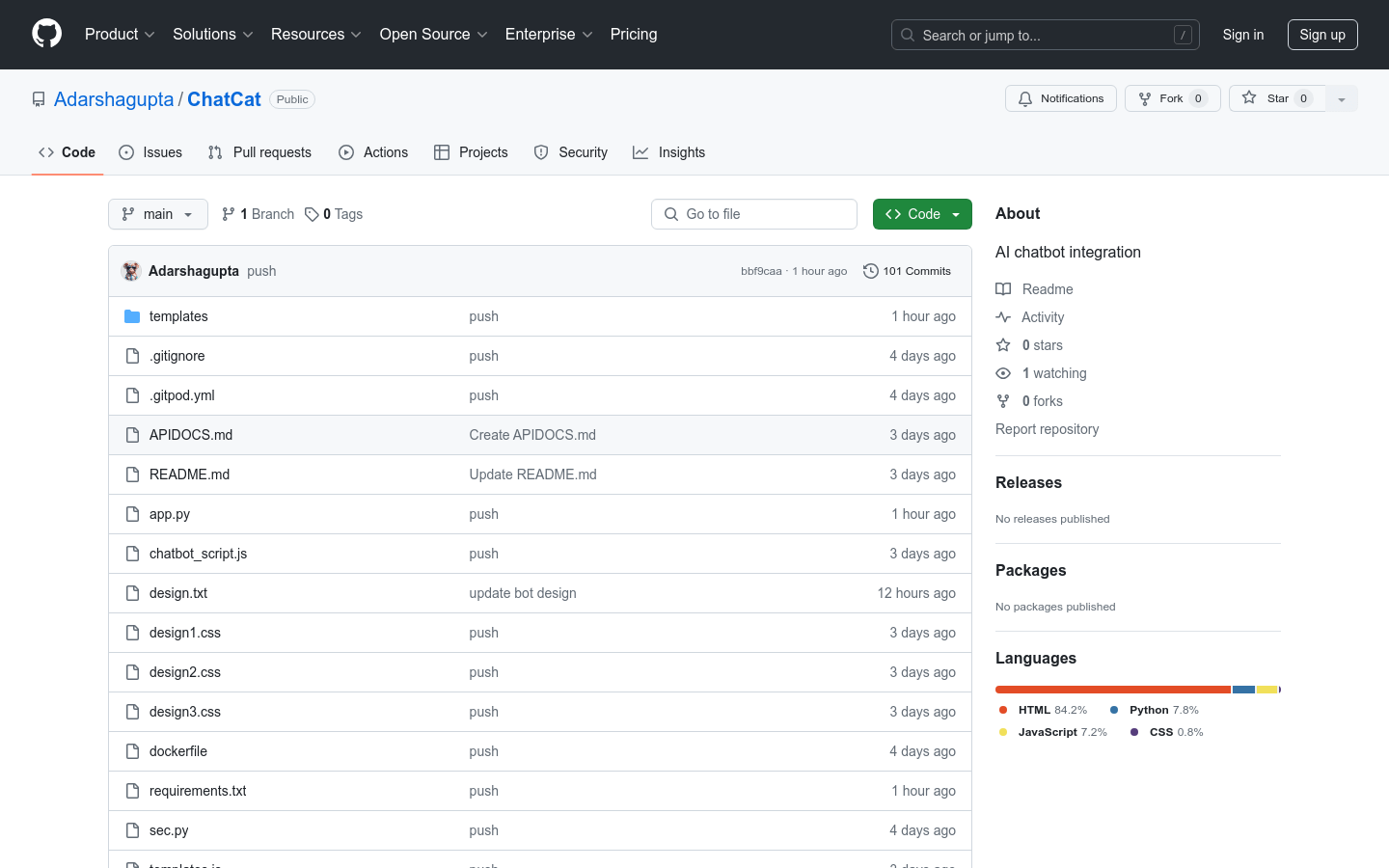
Task: Expand the Solutions menu
Action: [x=213, y=34]
